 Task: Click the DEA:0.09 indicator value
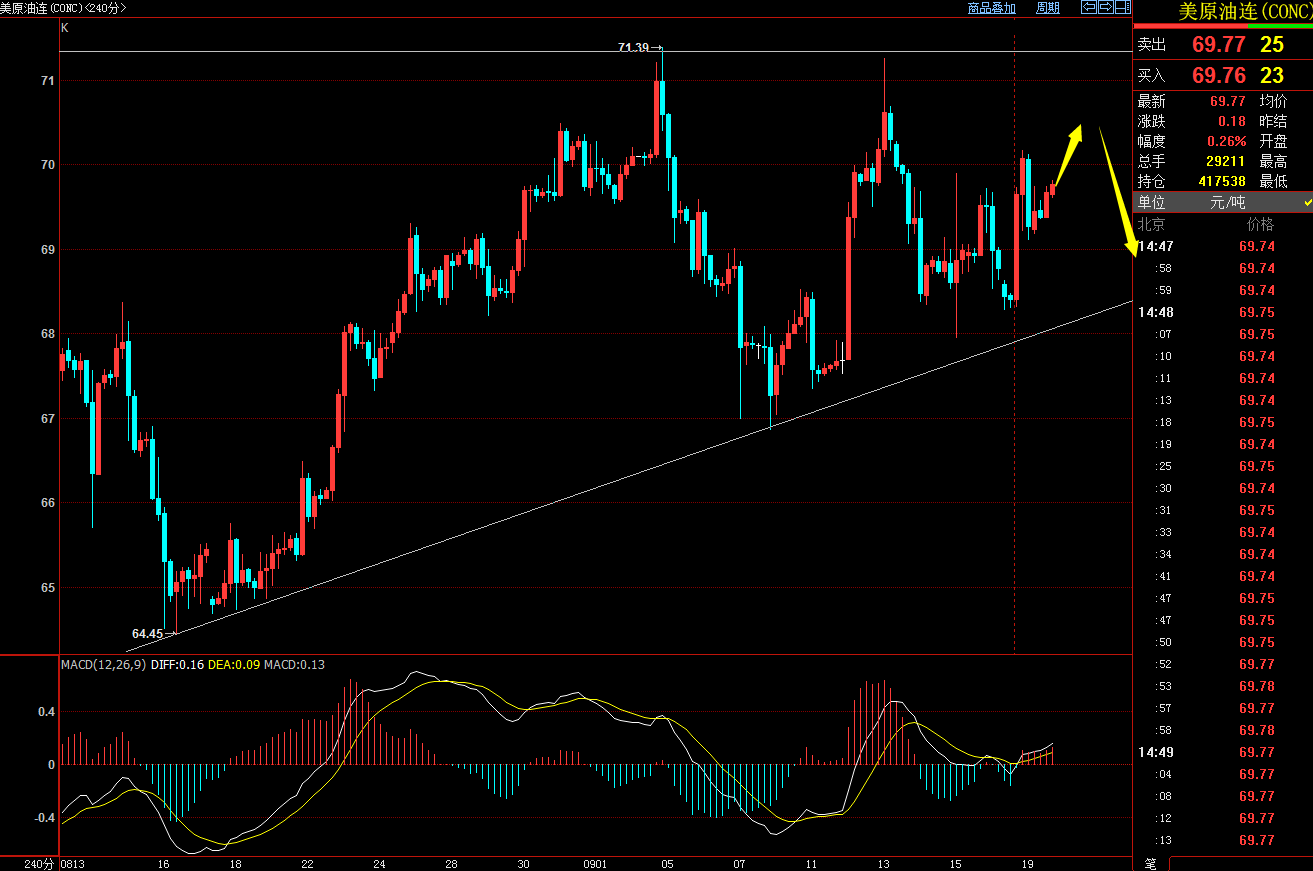click(x=233, y=664)
